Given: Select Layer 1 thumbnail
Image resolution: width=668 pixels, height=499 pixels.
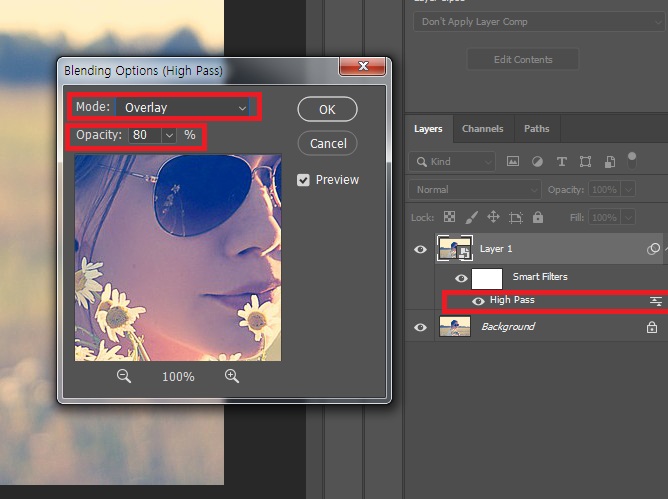Looking at the screenshot, I should [455, 248].
